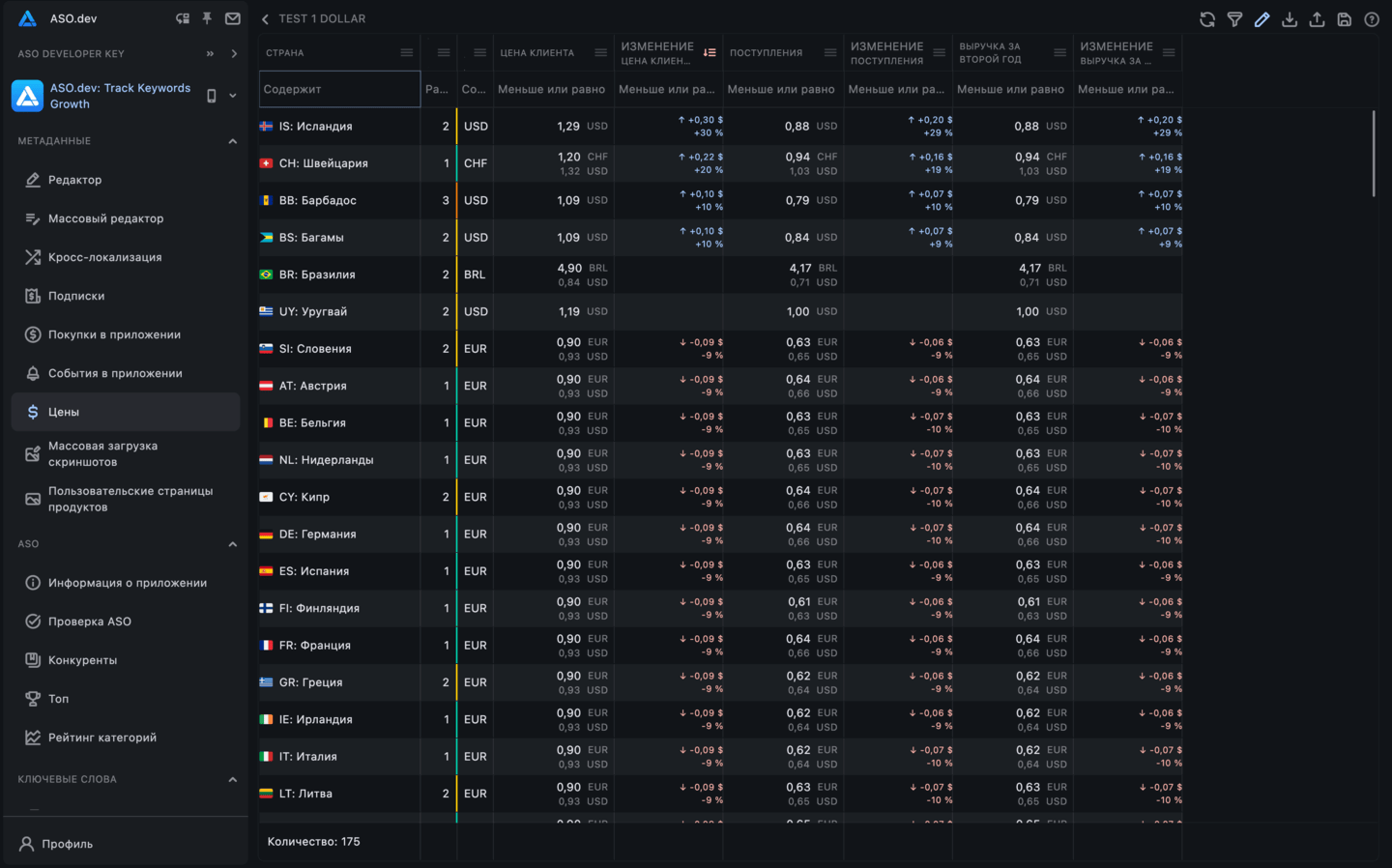Open the Страна column menu icon

coord(407,53)
